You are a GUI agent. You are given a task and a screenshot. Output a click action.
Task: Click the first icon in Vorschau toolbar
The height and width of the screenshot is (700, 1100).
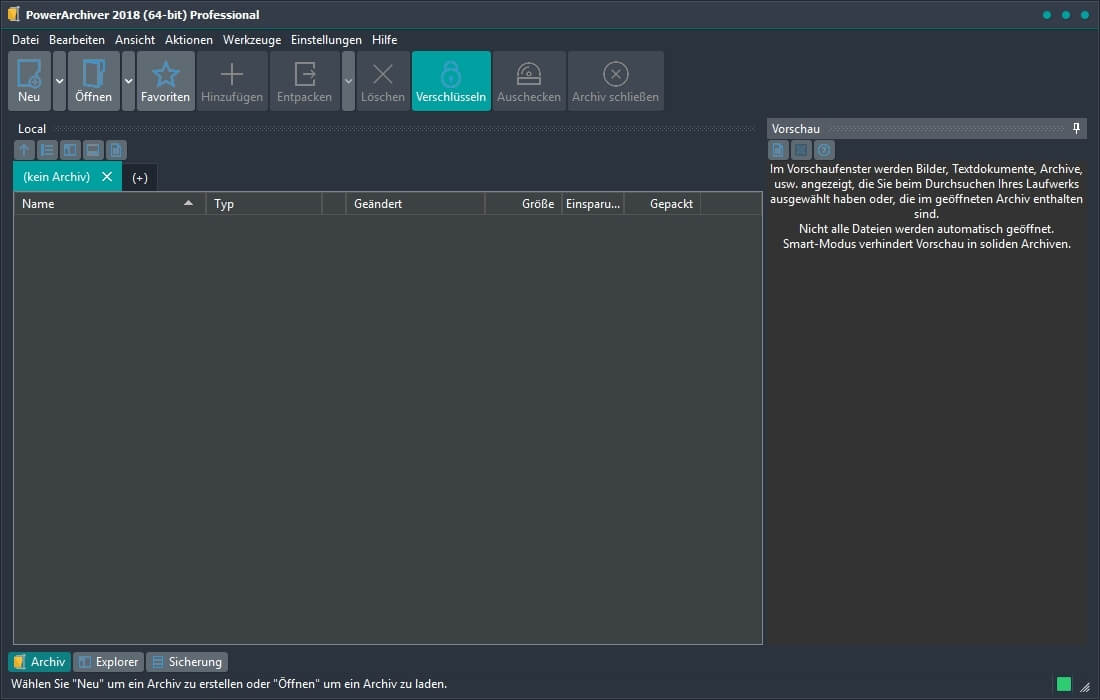[x=778, y=150]
